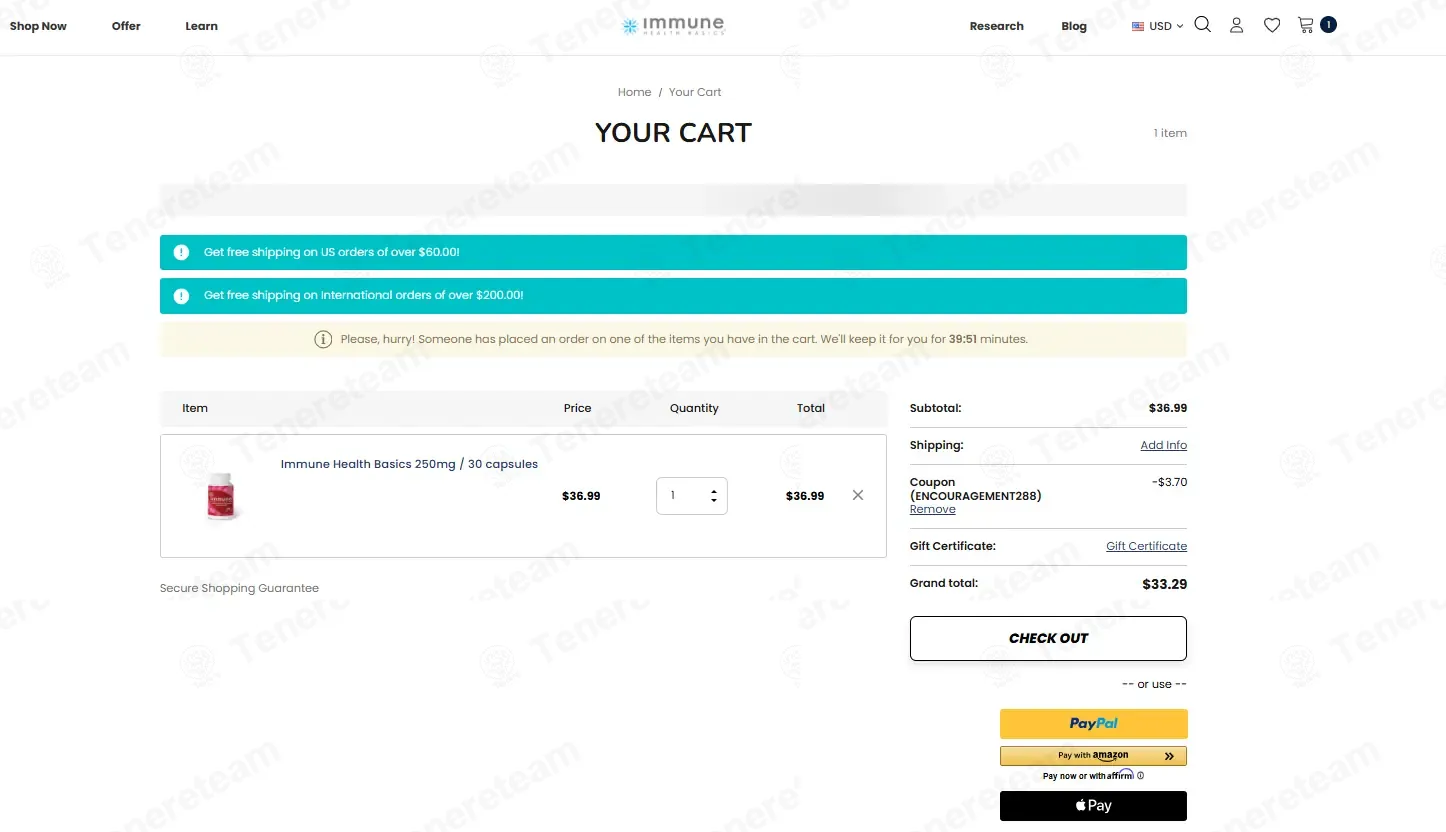Click the info icon beside US free shipping
Image resolution: width=1446 pixels, height=832 pixels.
pos(181,252)
